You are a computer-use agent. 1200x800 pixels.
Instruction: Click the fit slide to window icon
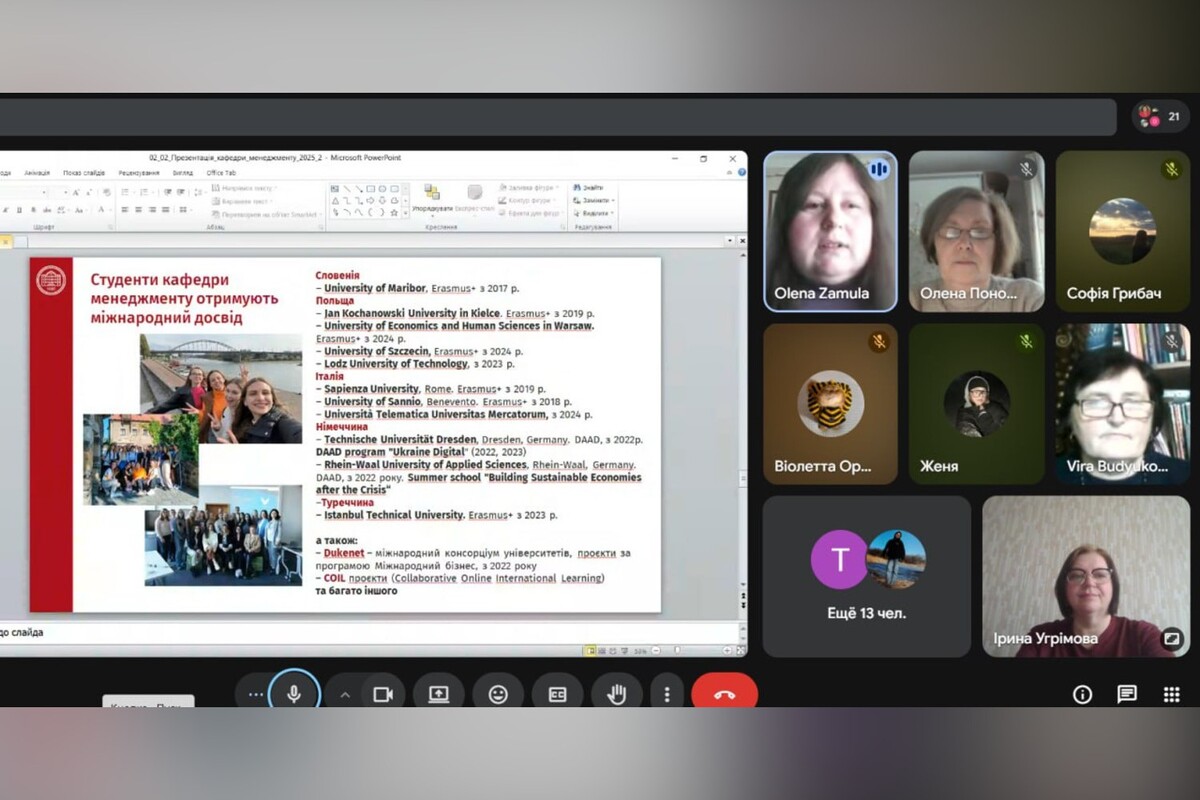tap(740, 651)
